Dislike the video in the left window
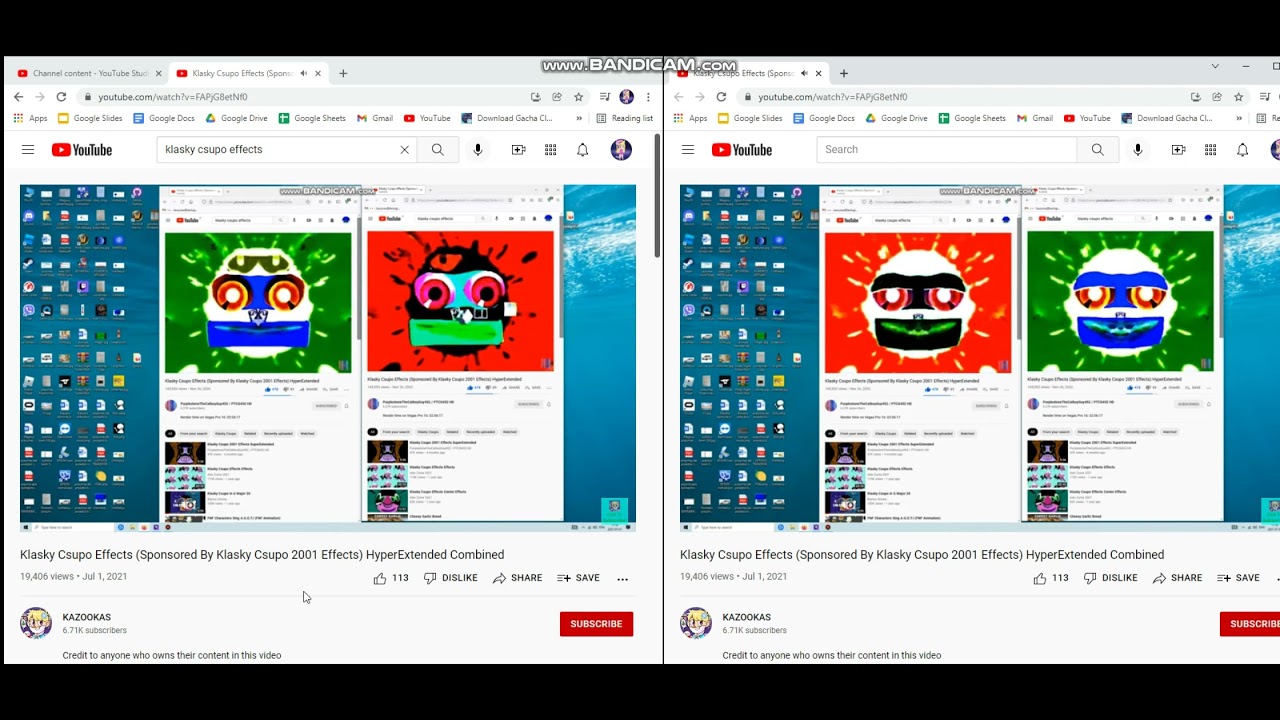This screenshot has height=720, width=1280. [450, 578]
